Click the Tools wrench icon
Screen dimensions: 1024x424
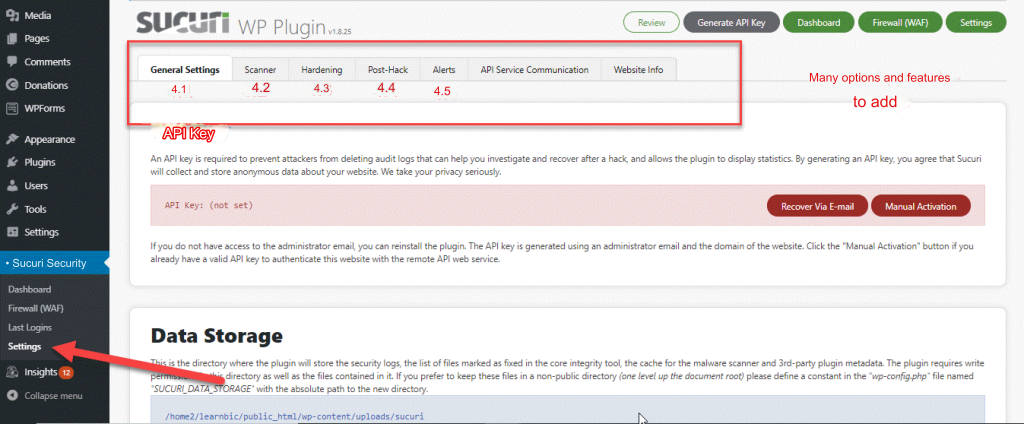(12, 210)
